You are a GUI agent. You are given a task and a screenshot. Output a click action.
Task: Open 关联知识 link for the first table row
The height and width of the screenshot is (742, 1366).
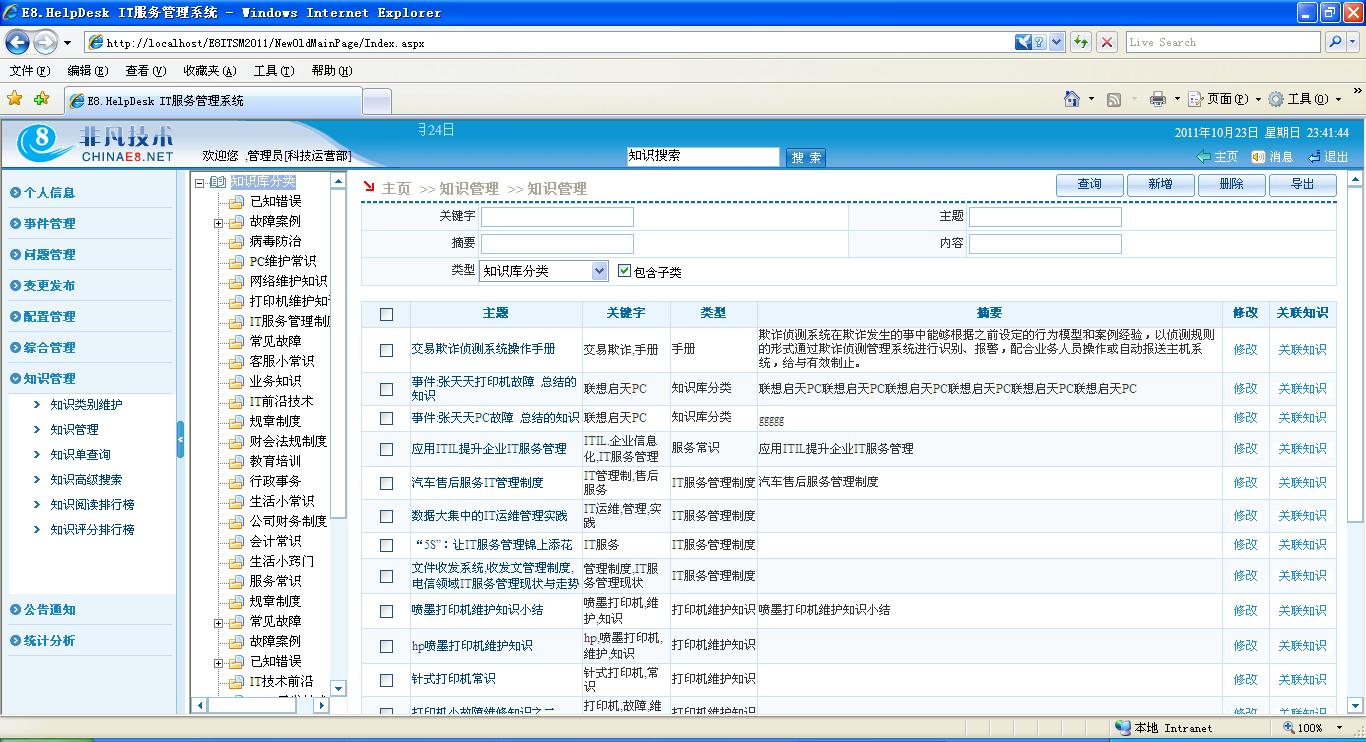point(1302,350)
